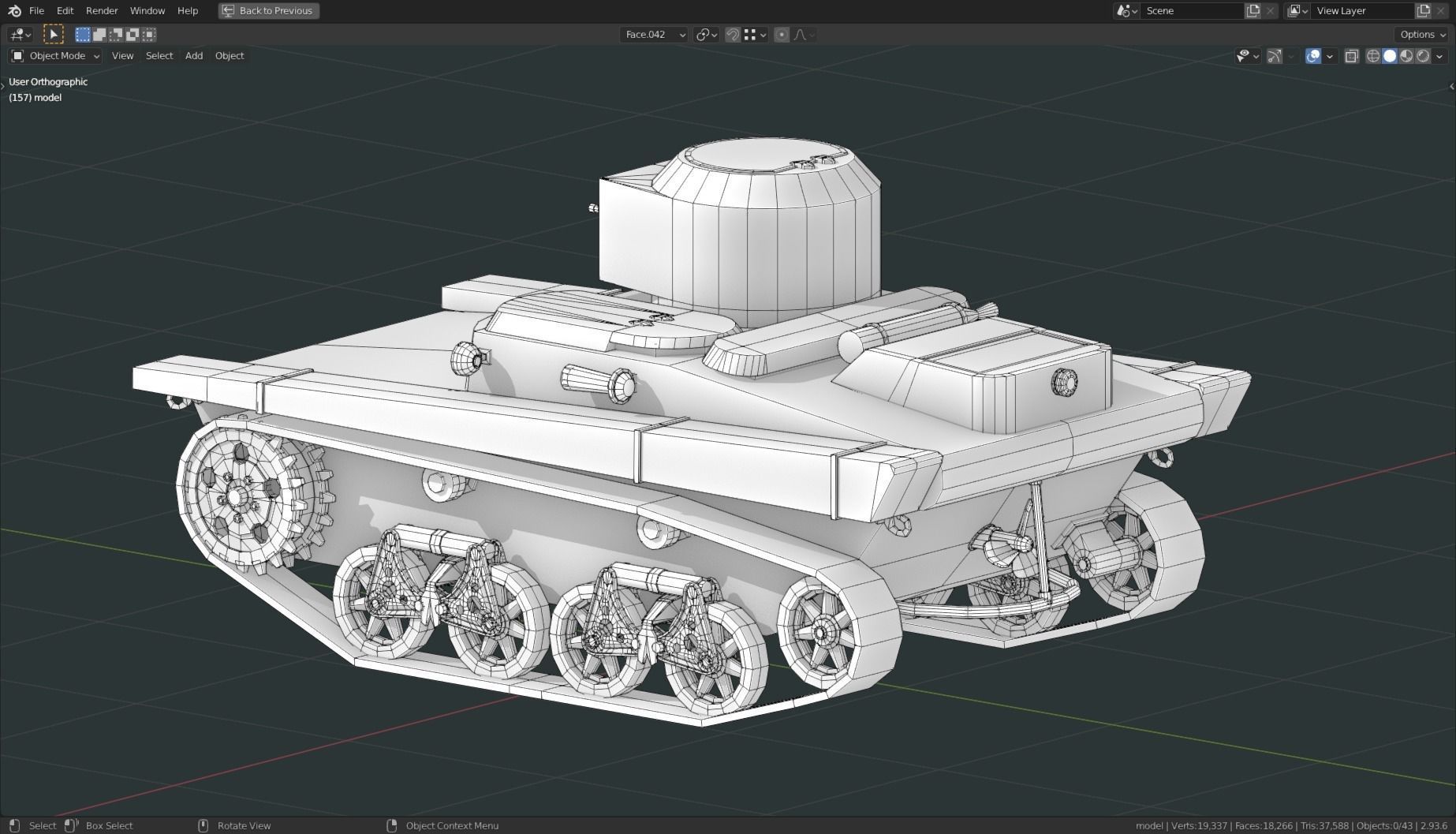Choose the Intersect selection mode icon
This screenshot has width=1456, height=834.
coord(149,35)
